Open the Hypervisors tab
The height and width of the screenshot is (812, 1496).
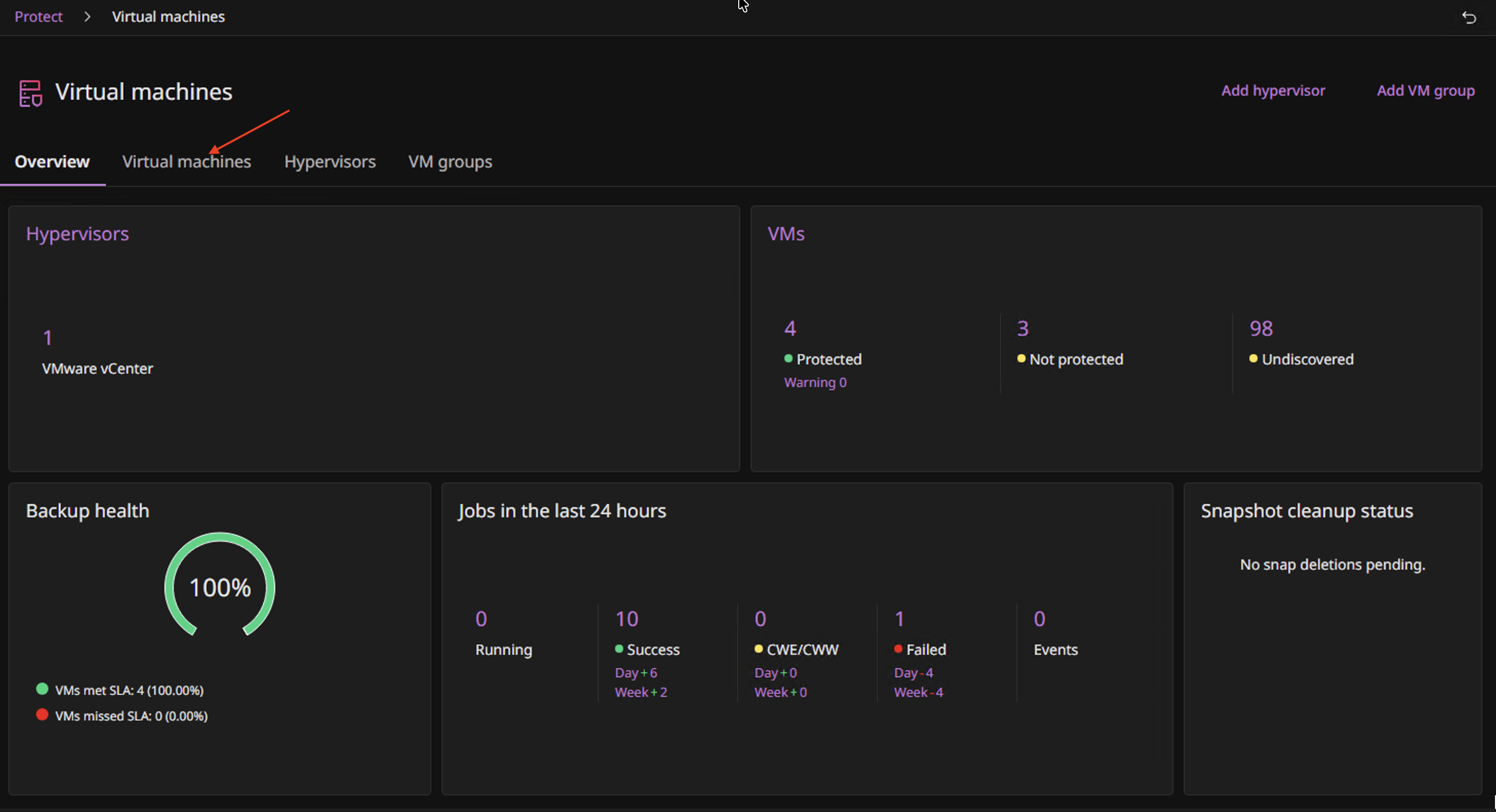pyautogui.click(x=330, y=161)
